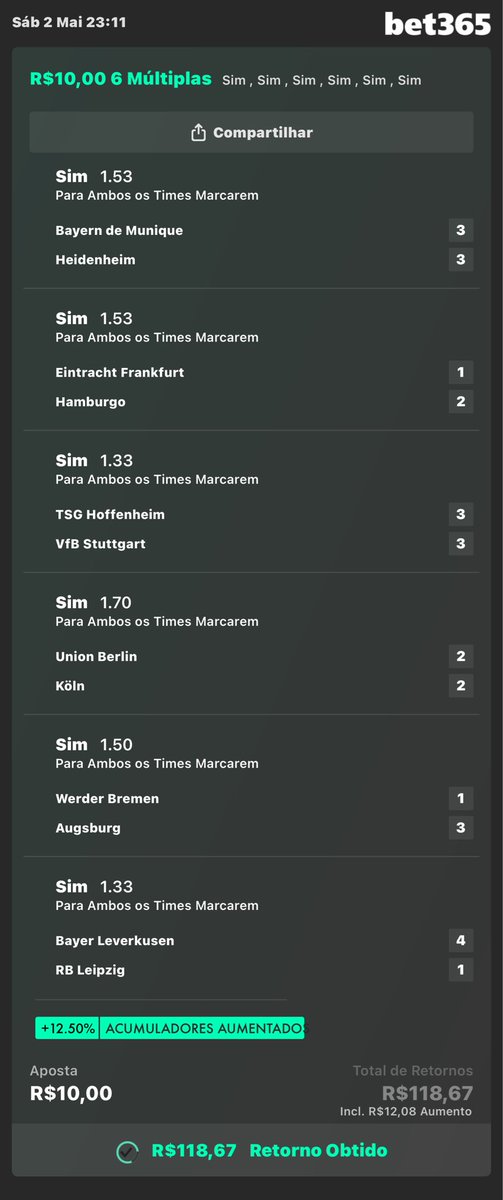Tap the Hamburgo score of 2
The width and height of the screenshot is (503, 1200).
[x=461, y=402]
